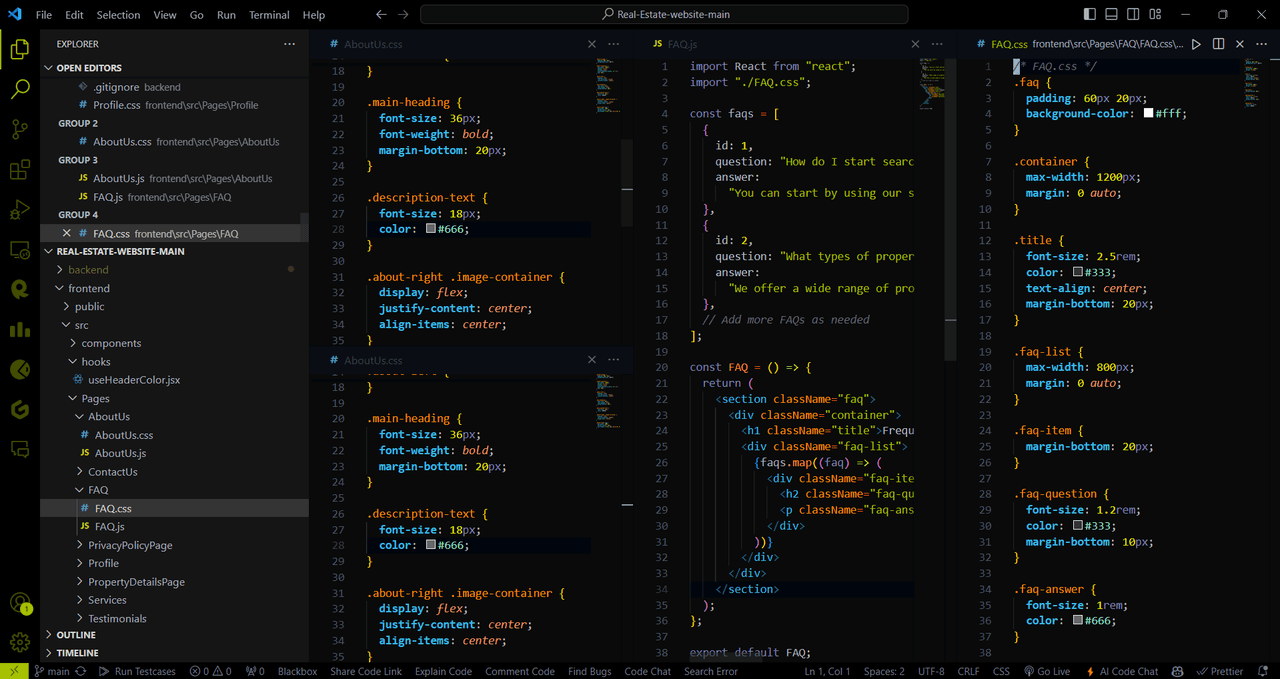Click the split editor right icon
Screen dimensions: 1280x679
click(x=1218, y=44)
